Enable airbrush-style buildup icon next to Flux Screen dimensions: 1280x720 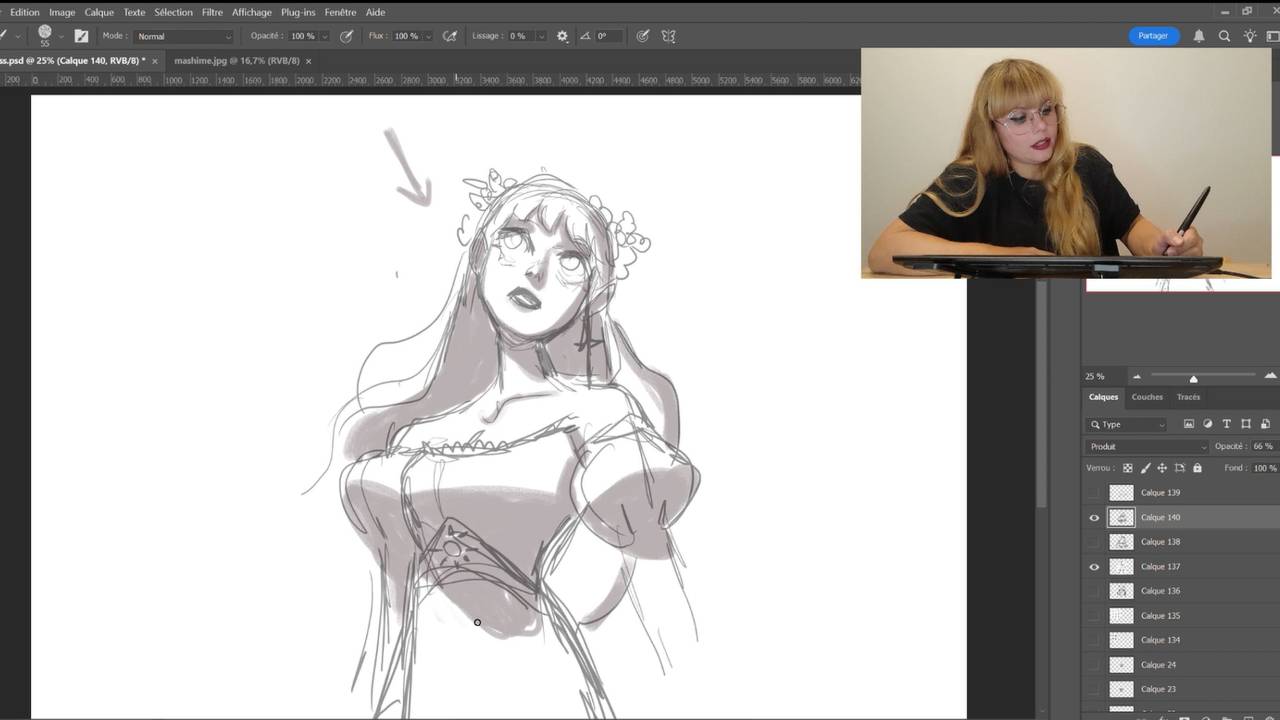pos(450,36)
